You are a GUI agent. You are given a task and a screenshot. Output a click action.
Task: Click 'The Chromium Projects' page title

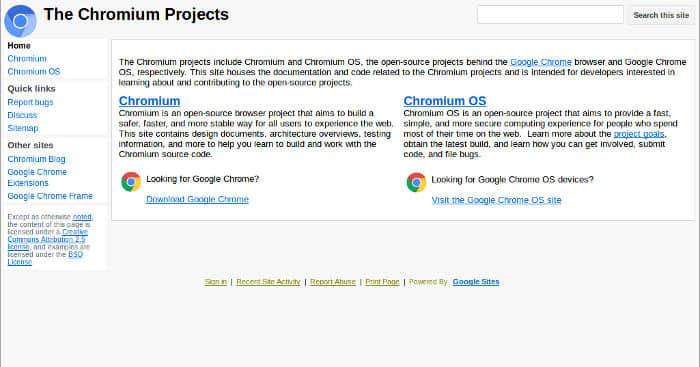136,14
